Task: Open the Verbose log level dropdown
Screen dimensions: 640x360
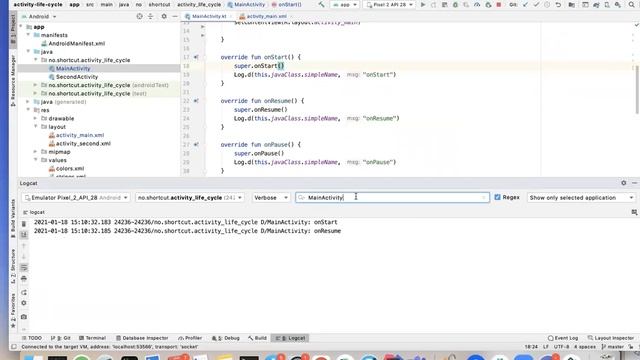Action: point(271,198)
